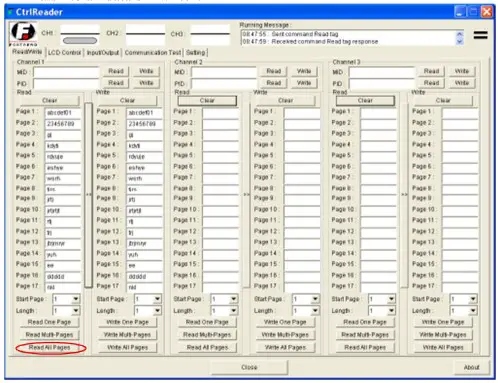Open Channel 3 Read Start Page dropdown
This screenshot has width=498, height=383.
[391, 299]
